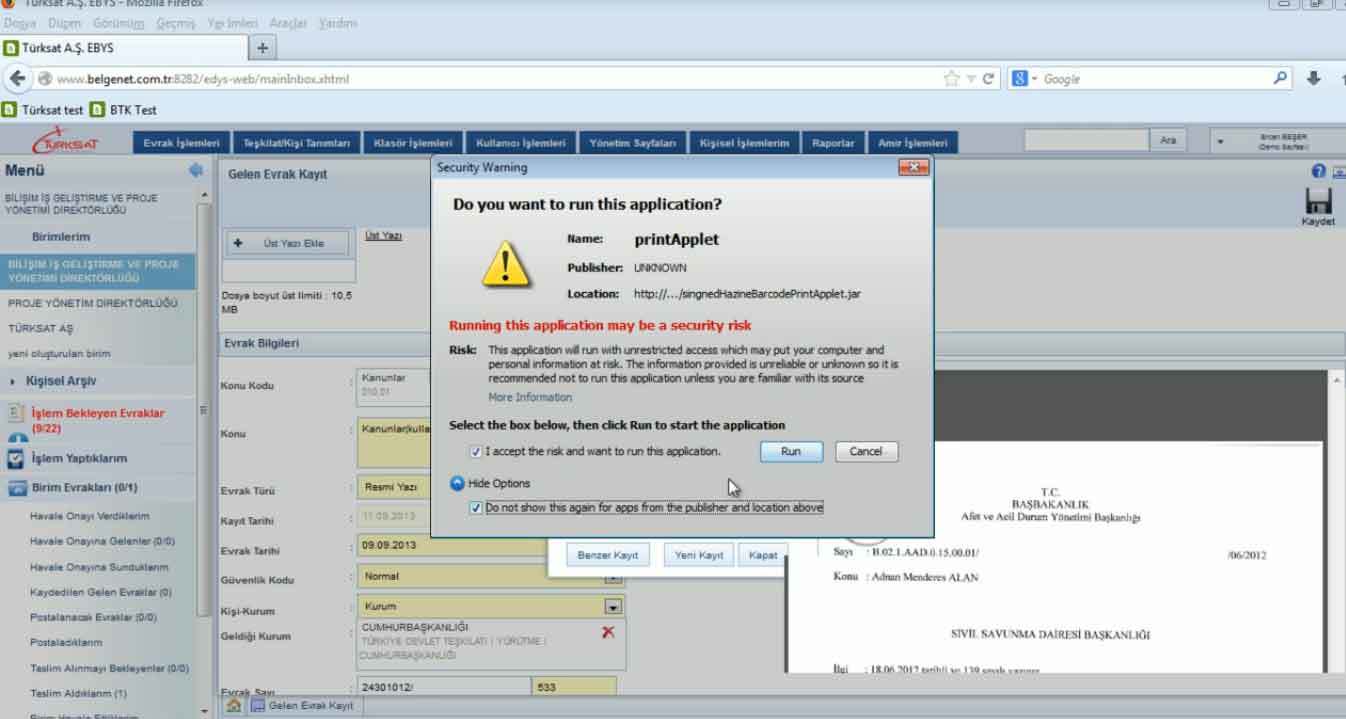Click the Ara search button
The width and height of the screenshot is (1346, 719).
pos(1168,141)
